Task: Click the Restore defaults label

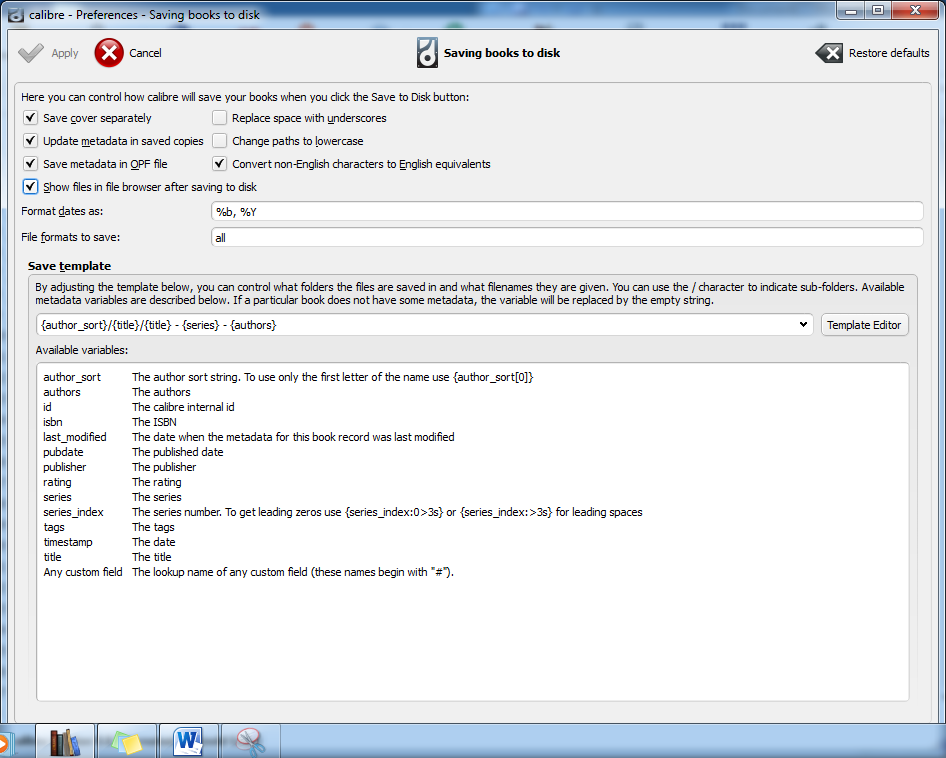Action: click(x=889, y=53)
